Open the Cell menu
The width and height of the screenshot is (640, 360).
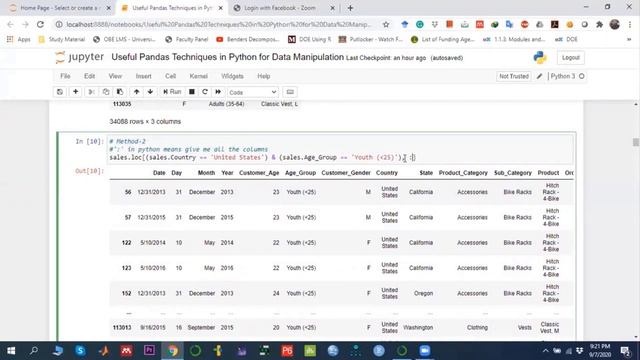(170, 76)
